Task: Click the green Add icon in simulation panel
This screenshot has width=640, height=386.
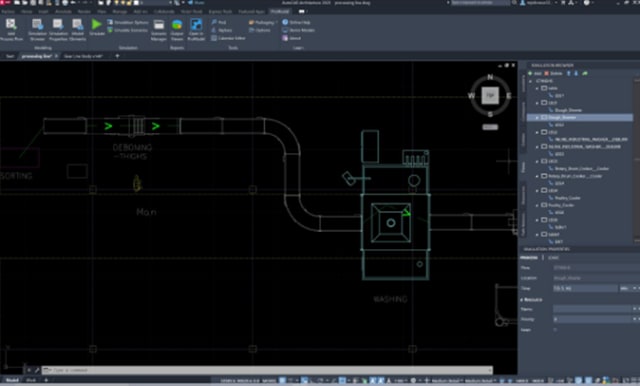Action: 530,73
